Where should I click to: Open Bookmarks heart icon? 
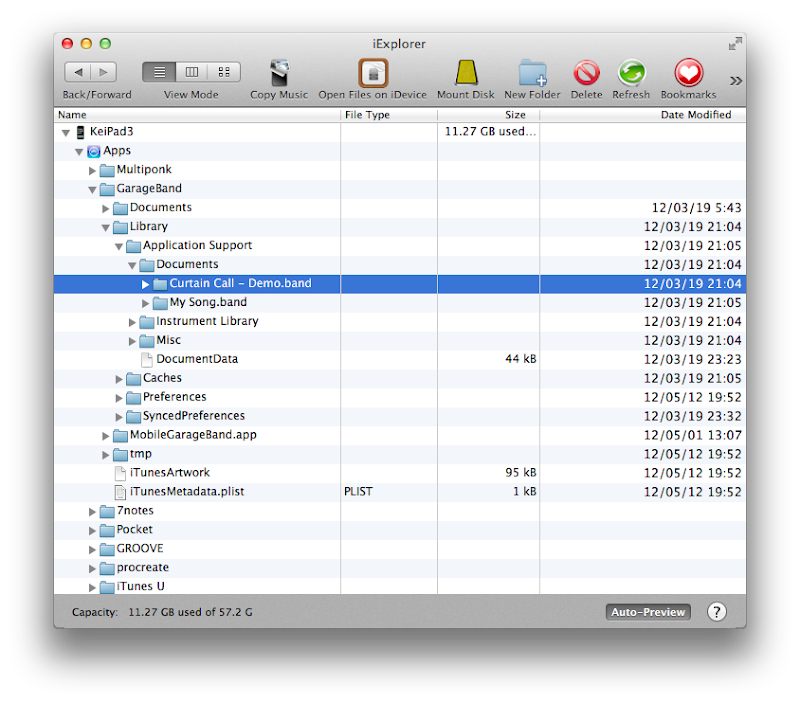click(x=689, y=73)
